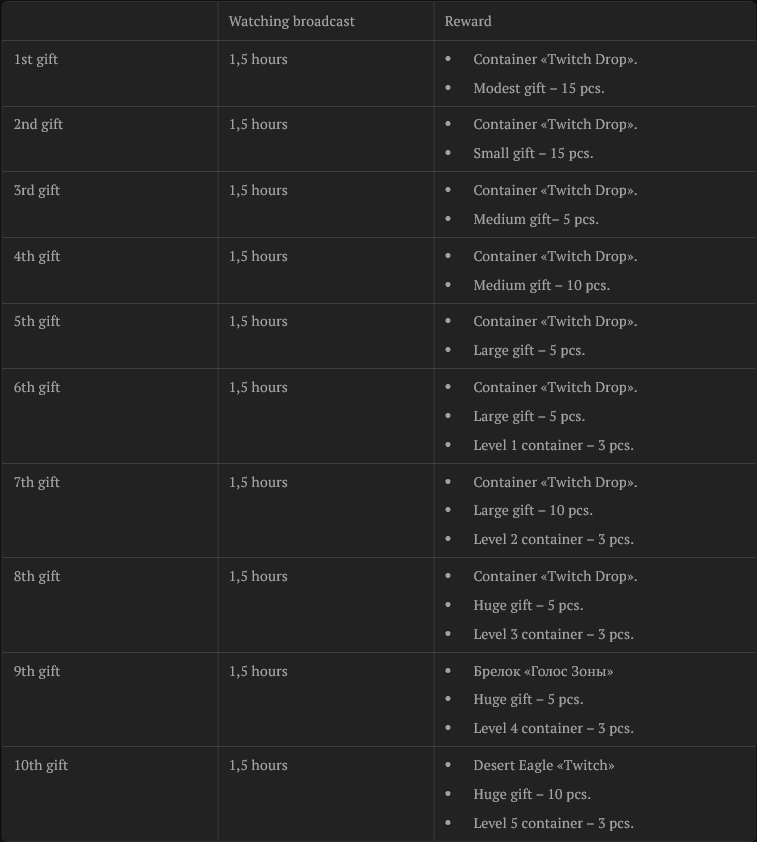
Task: Select the "2nd gift" row label
Action: point(38,124)
